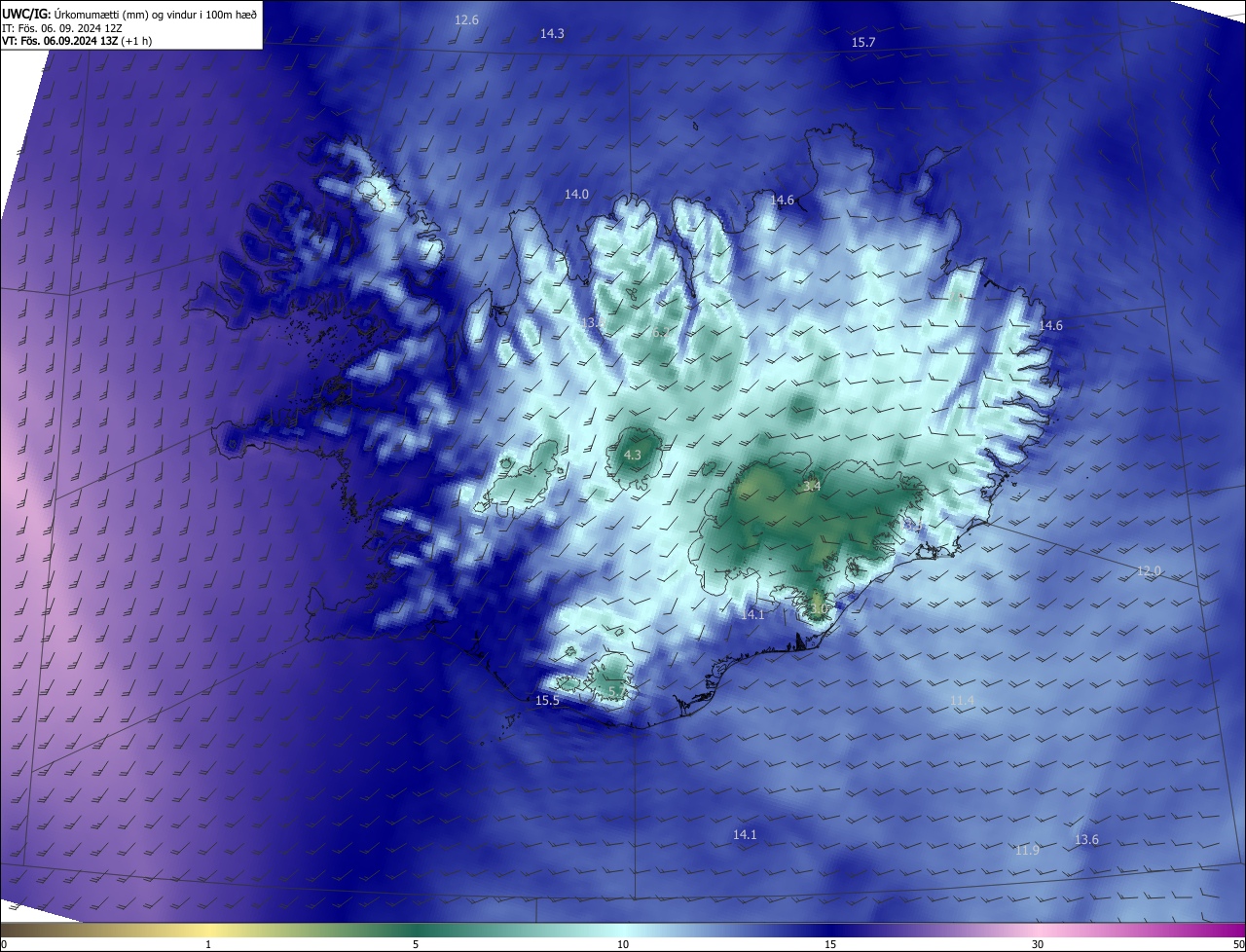The height and width of the screenshot is (952, 1246).
Task: Click the 13.6 value label
Action: coord(1086,840)
